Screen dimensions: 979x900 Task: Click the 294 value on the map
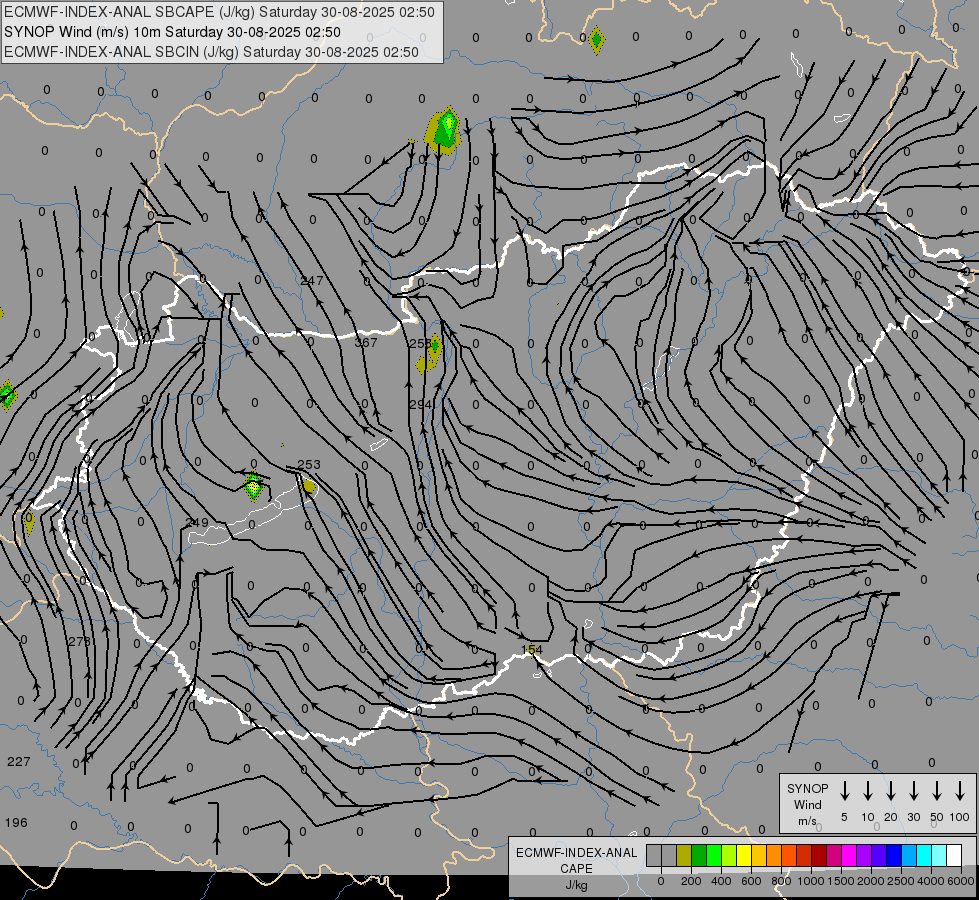(x=421, y=405)
